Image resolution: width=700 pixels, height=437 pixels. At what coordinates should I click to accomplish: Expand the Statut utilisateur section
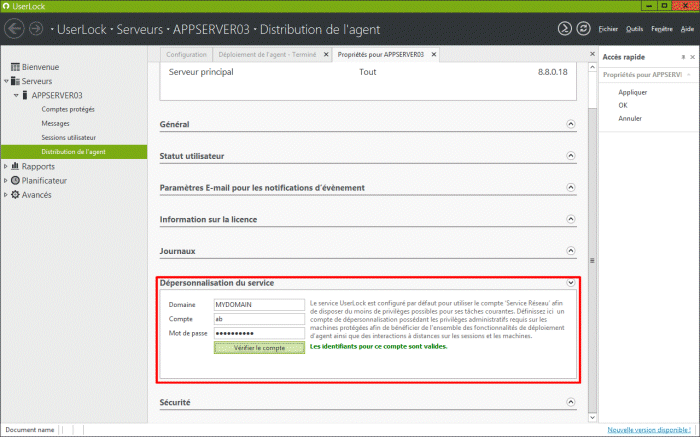click(571, 156)
